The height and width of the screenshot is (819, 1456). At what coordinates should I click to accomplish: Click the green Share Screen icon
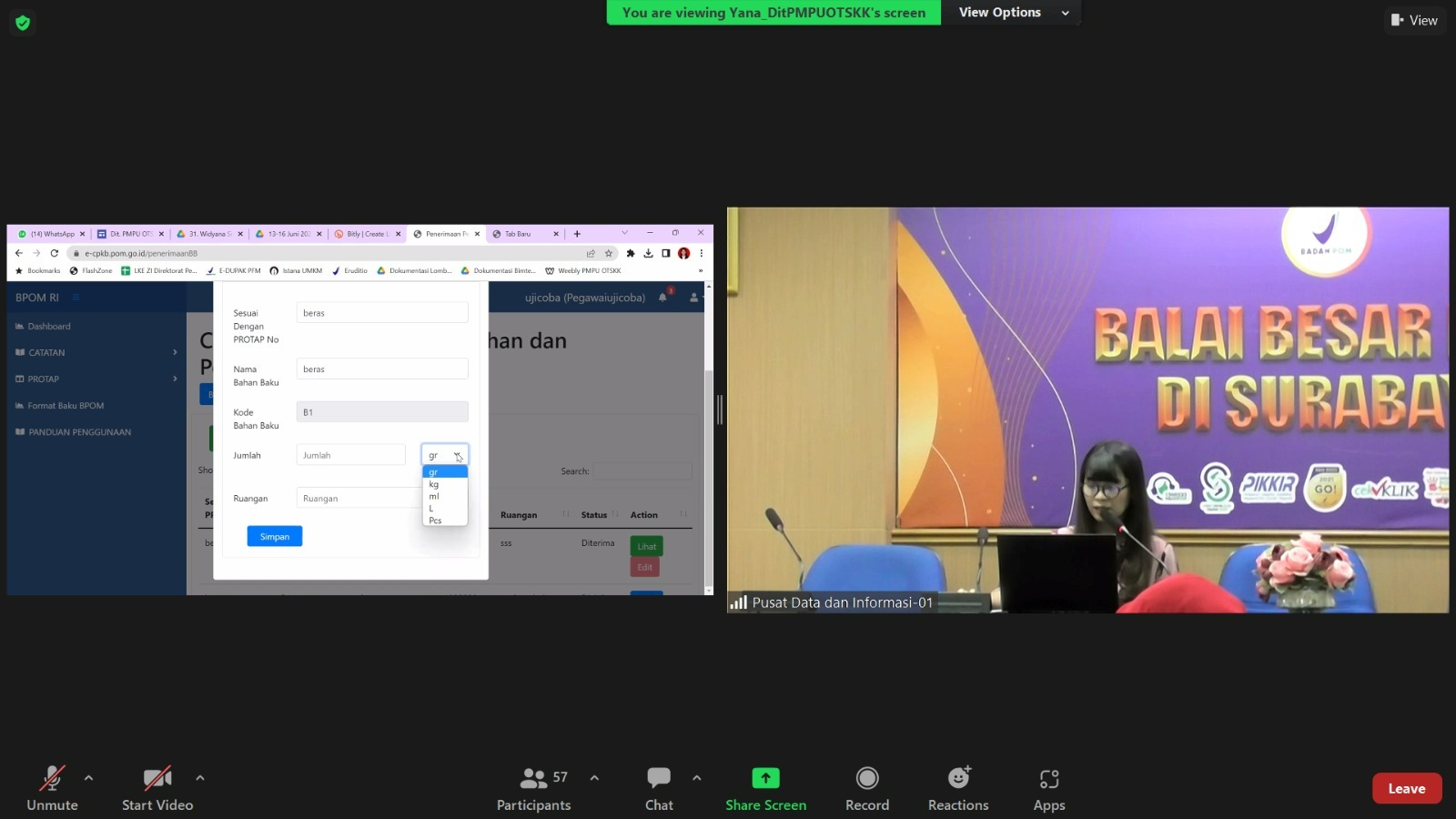click(765, 778)
